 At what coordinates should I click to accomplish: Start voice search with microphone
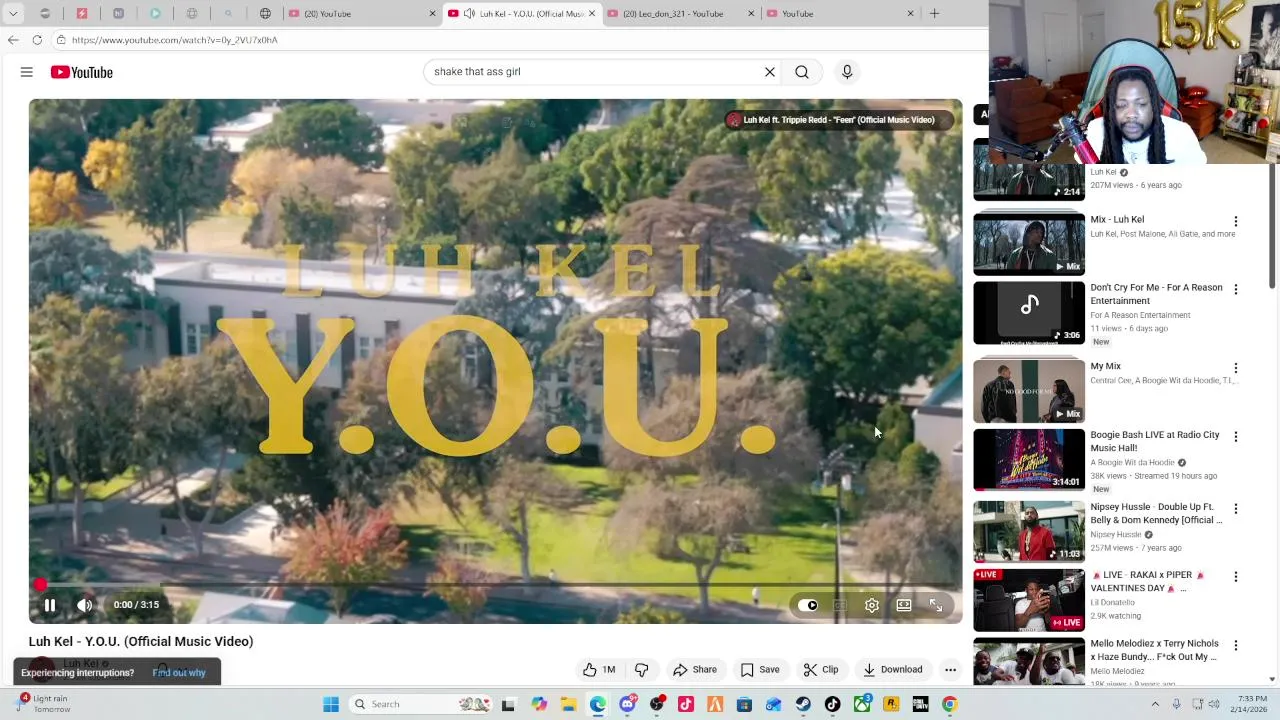[x=847, y=72]
